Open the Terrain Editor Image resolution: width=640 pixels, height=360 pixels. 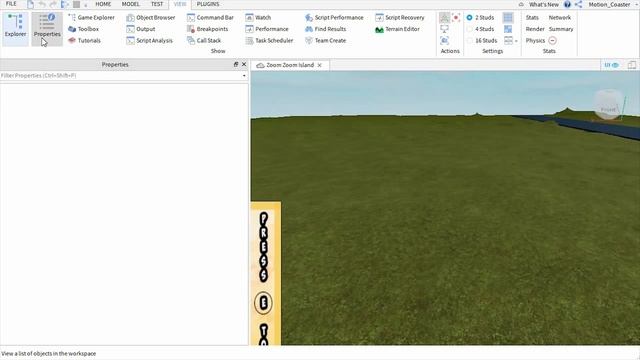coord(397,29)
